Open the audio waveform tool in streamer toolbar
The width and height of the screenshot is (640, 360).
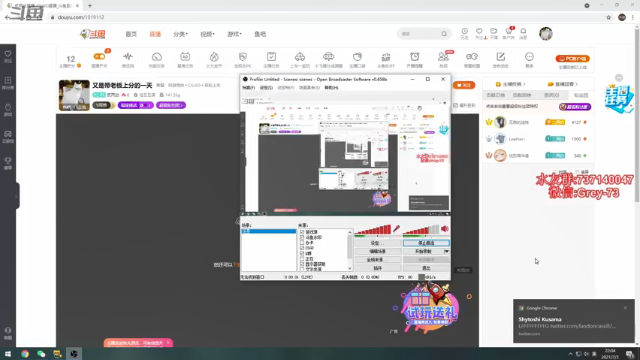click(128, 57)
